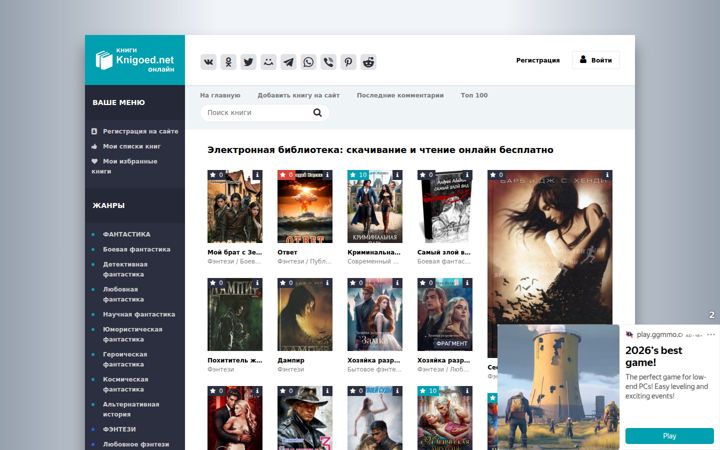The height and width of the screenshot is (450, 720).
Task: Open info icon on "Самый злой в..." cover
Action: click(467, 175)
